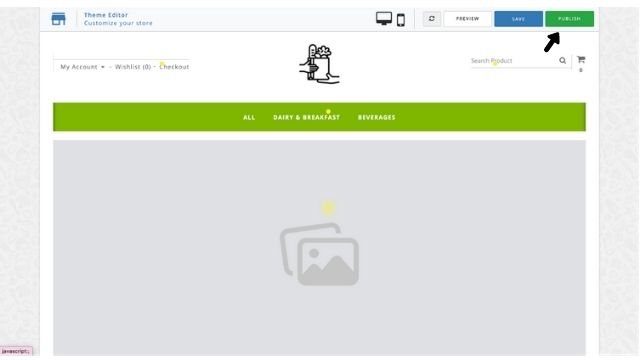Click the grocery bag store logo
This screenshot has width=640, height=360.
tap(319, 64)
